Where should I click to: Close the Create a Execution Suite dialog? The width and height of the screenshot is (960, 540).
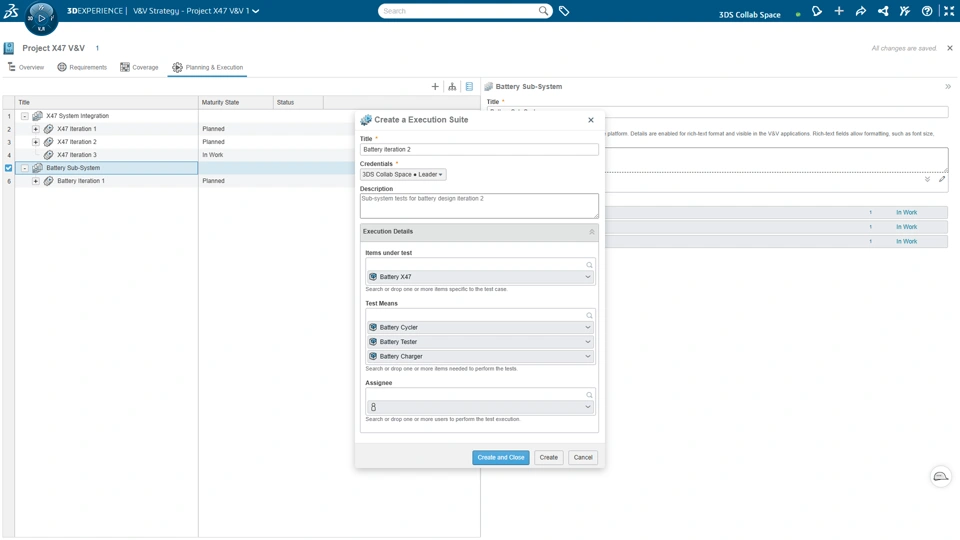[x=591, y=120]
